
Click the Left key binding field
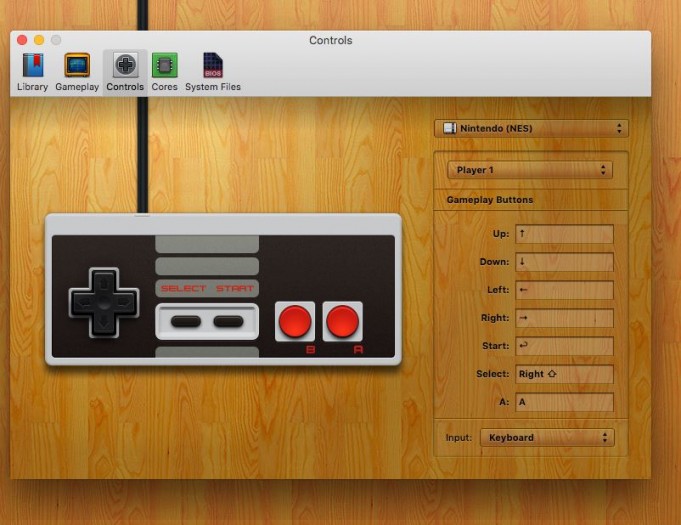click(564, 290)
